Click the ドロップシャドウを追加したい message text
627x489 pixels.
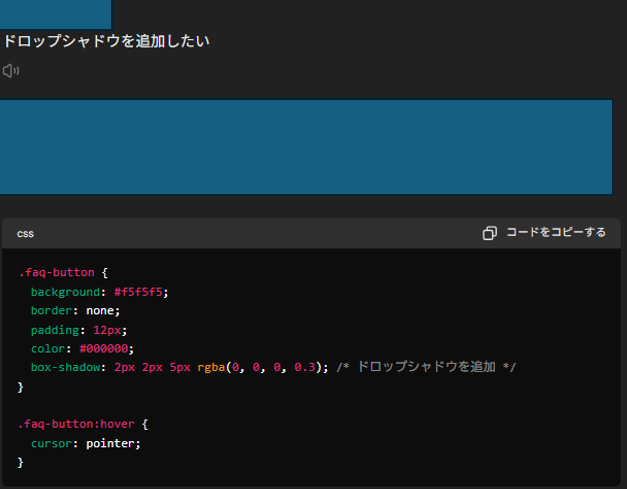tap(106, 41)
